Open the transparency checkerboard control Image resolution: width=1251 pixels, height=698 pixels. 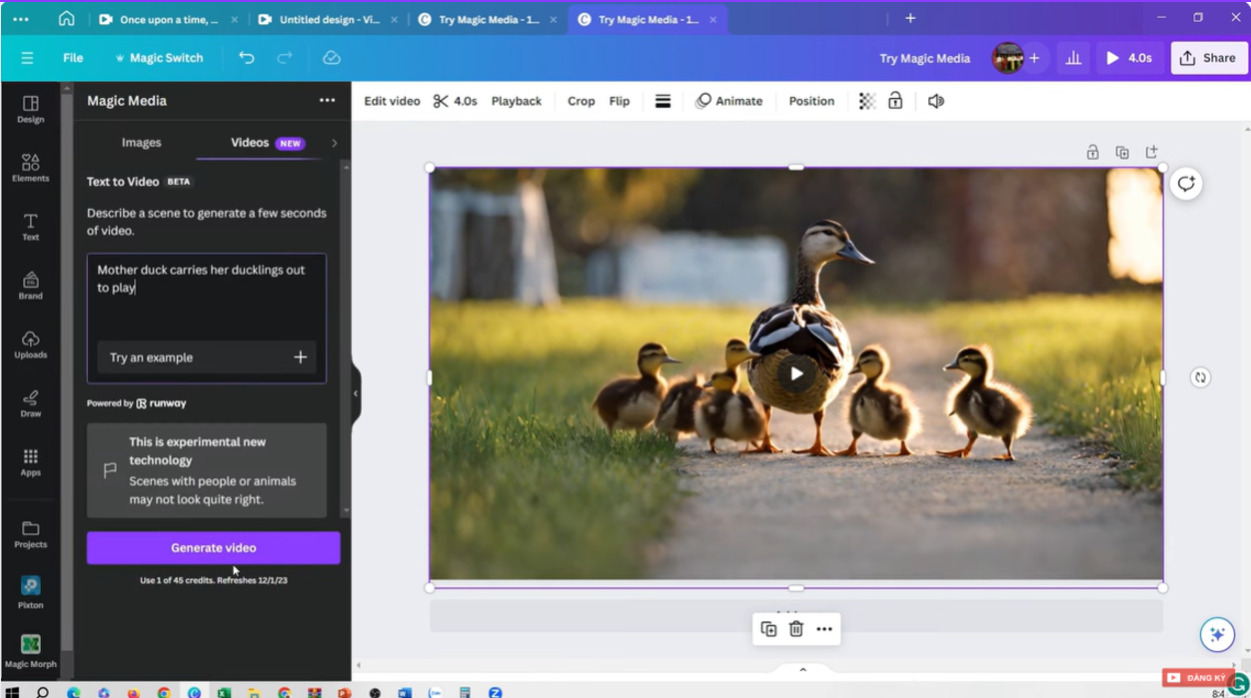867,101
